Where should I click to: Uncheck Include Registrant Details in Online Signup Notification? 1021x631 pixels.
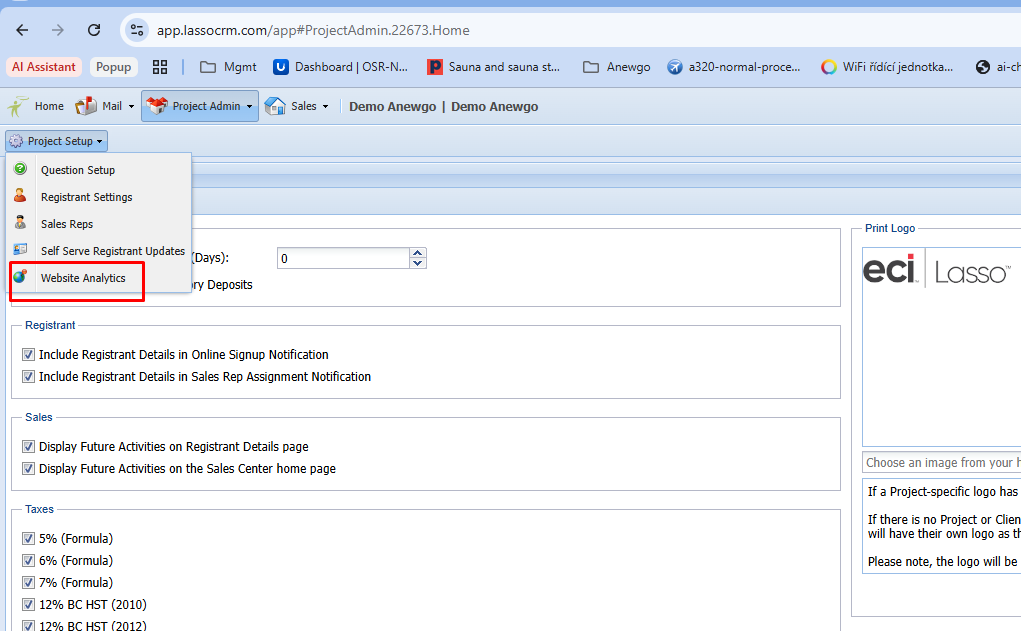(x=28, y=355)
